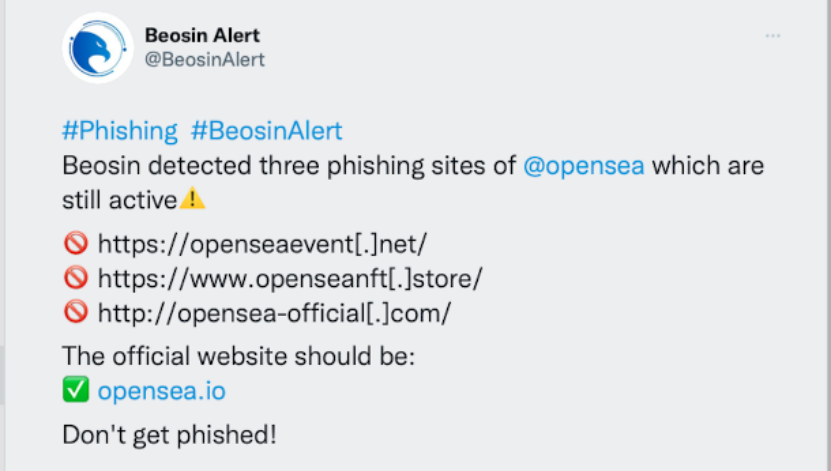Click the prohibited sign beside openseanft URL
The image size is (831, 471).
point(76,278)
